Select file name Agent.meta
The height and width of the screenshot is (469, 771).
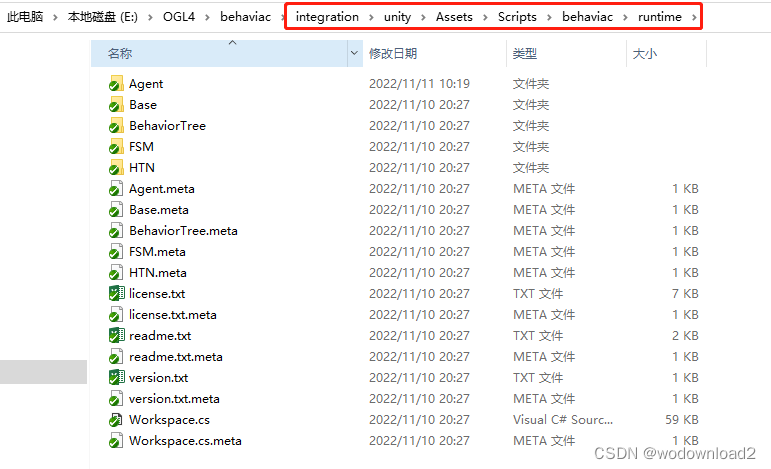coord(162,189)
